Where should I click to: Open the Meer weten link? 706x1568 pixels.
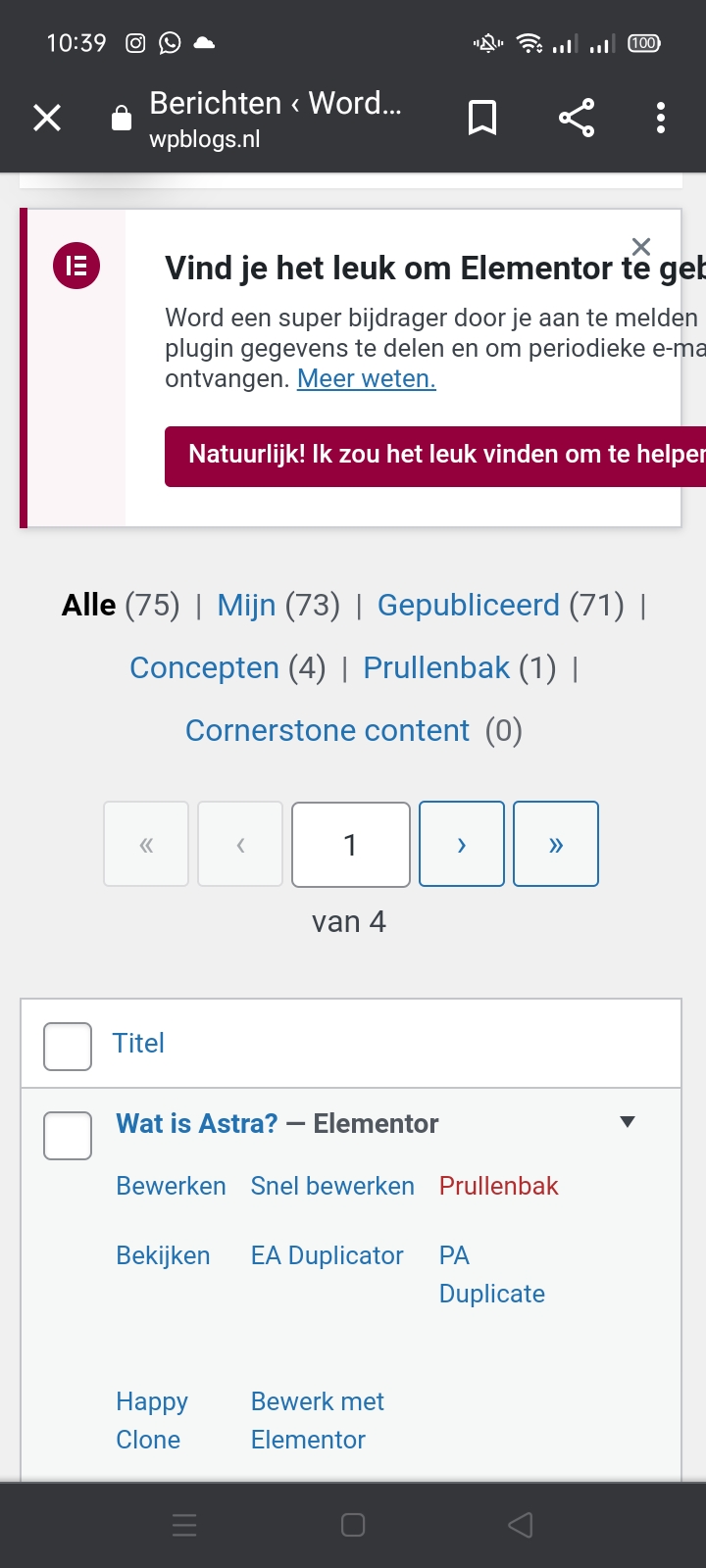pyautogui.click(x=367, y=378)
